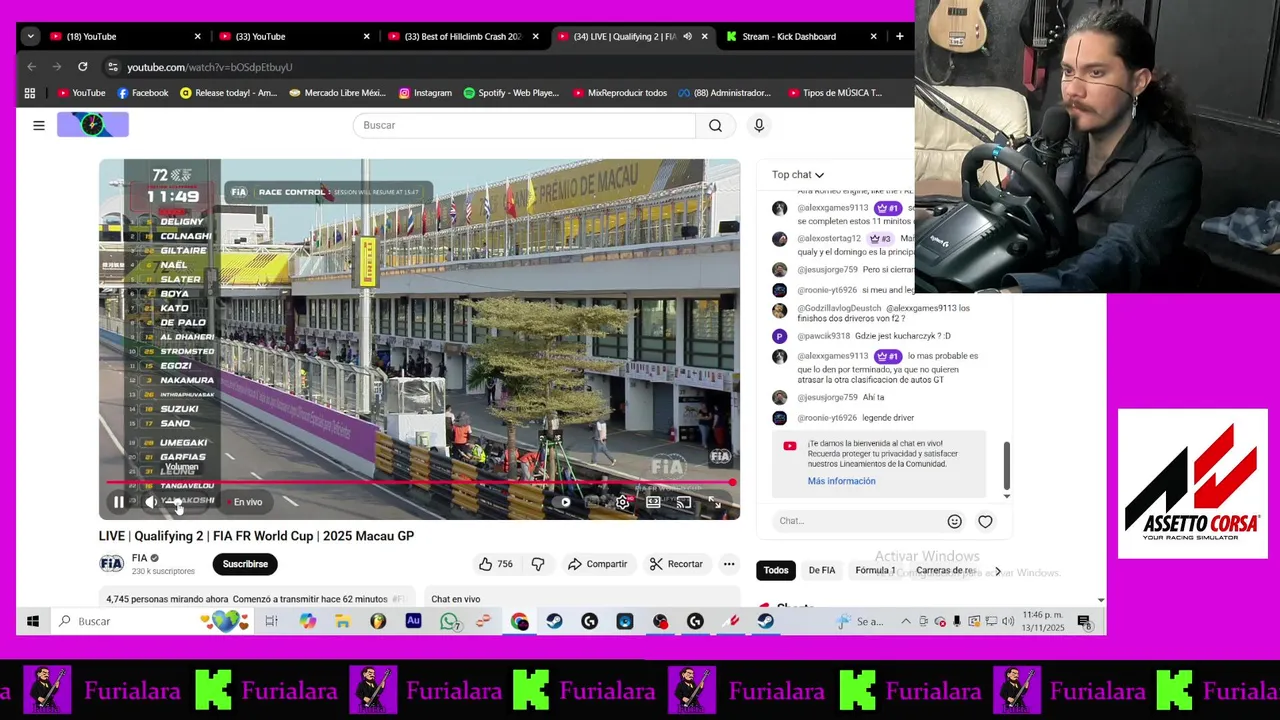Click the browser address bar URL
1280x720 pixels.
click(x=210, y=67)
